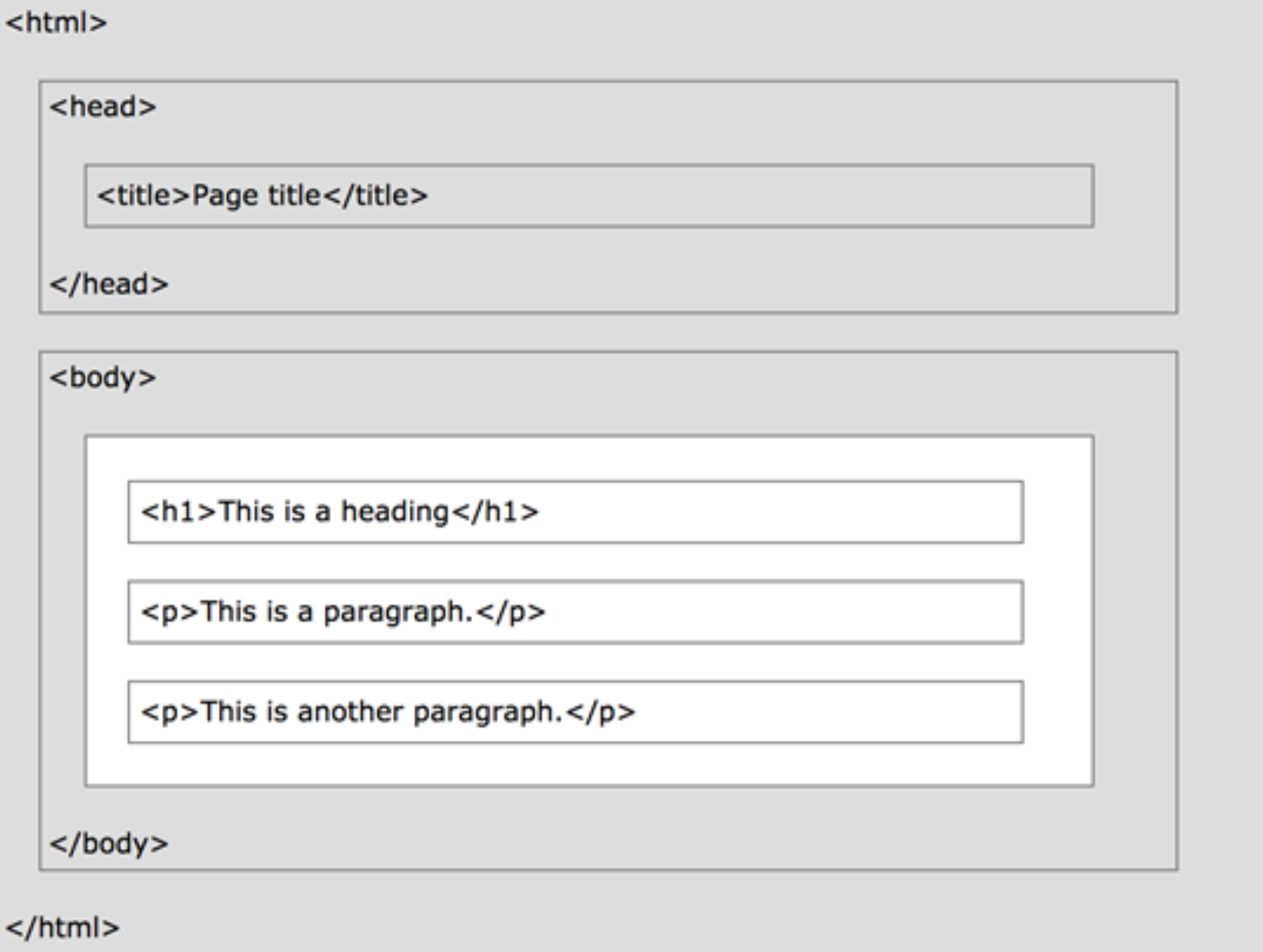
Task: Select <p> tag before 'This is a paragraph.'
Action: point(170,612)
